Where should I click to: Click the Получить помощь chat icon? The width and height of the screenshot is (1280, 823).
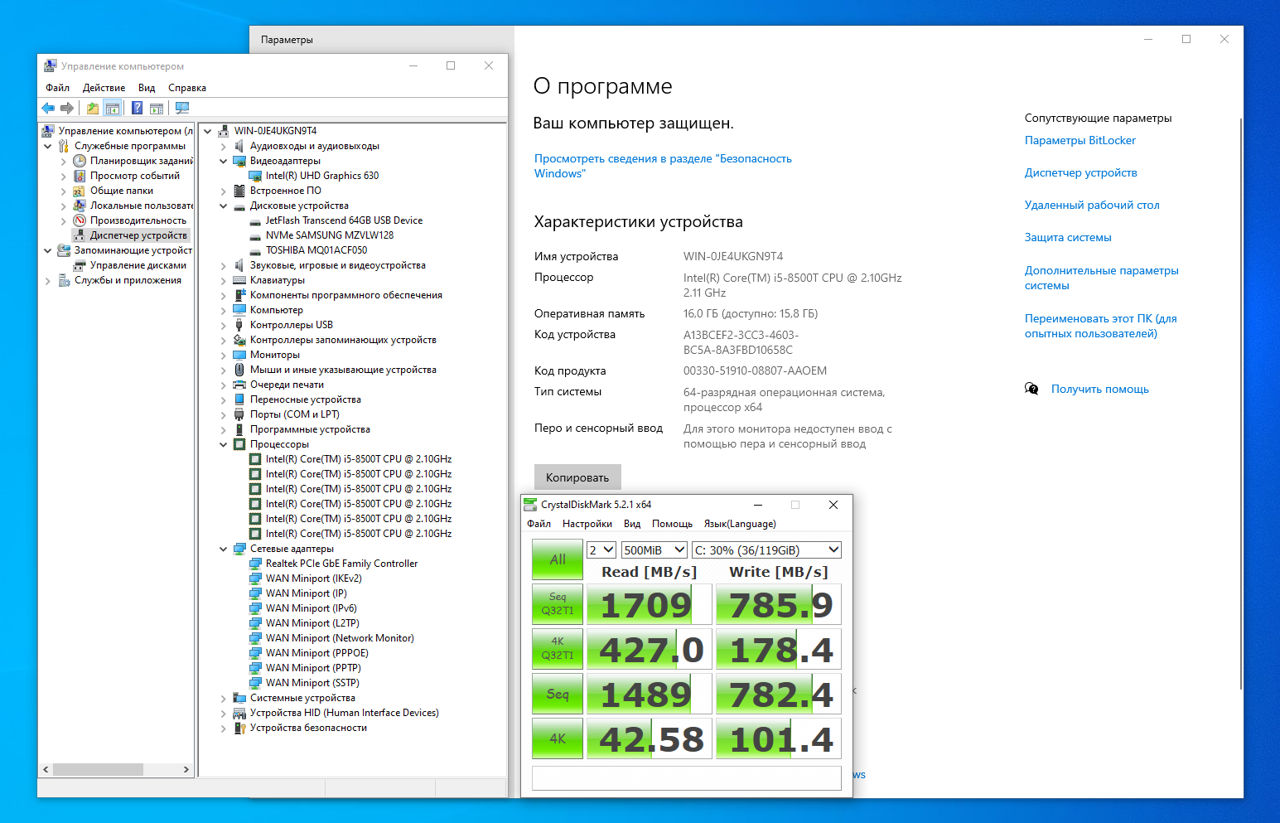click(1032, 389)
